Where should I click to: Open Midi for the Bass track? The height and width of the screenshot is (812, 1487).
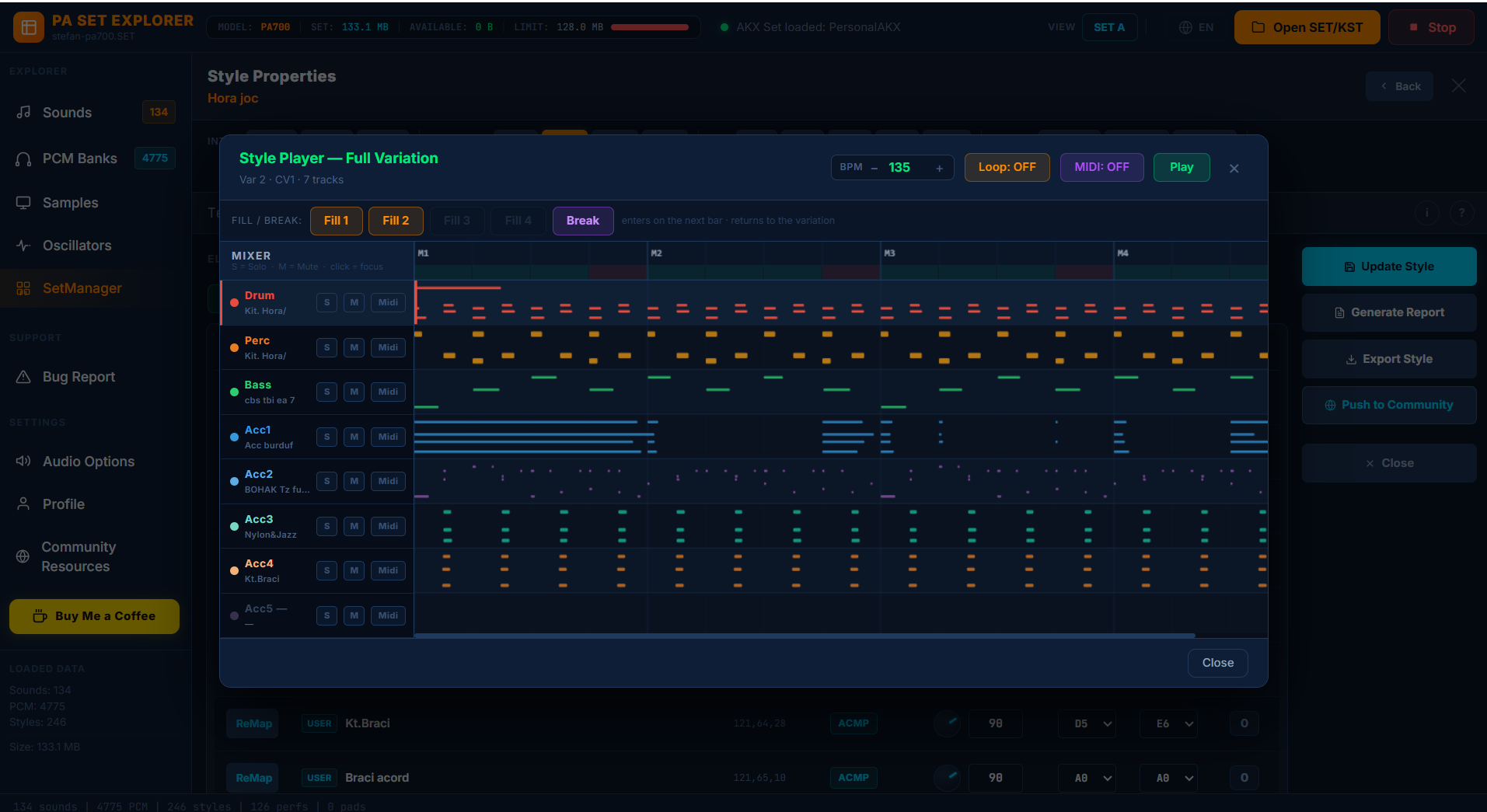(388, 392)
